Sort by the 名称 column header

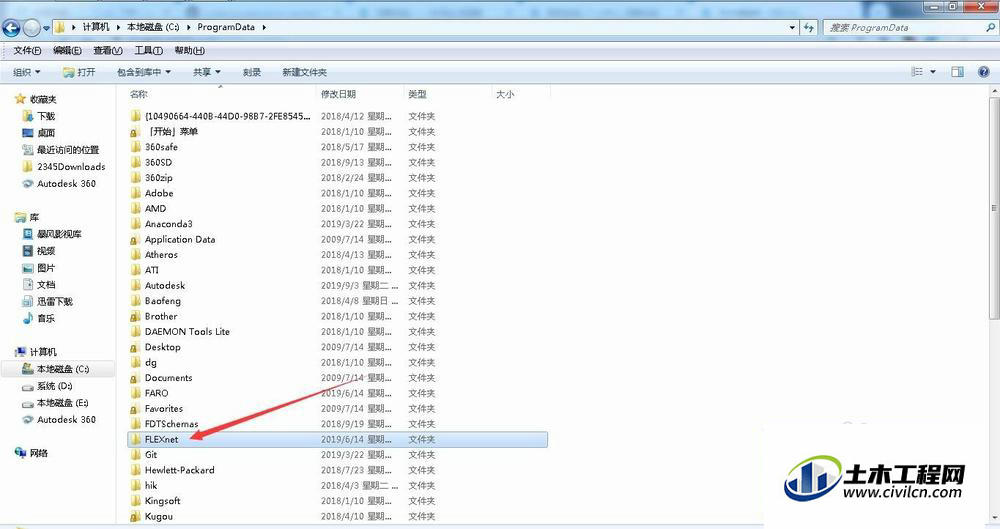tap(138, 94)
